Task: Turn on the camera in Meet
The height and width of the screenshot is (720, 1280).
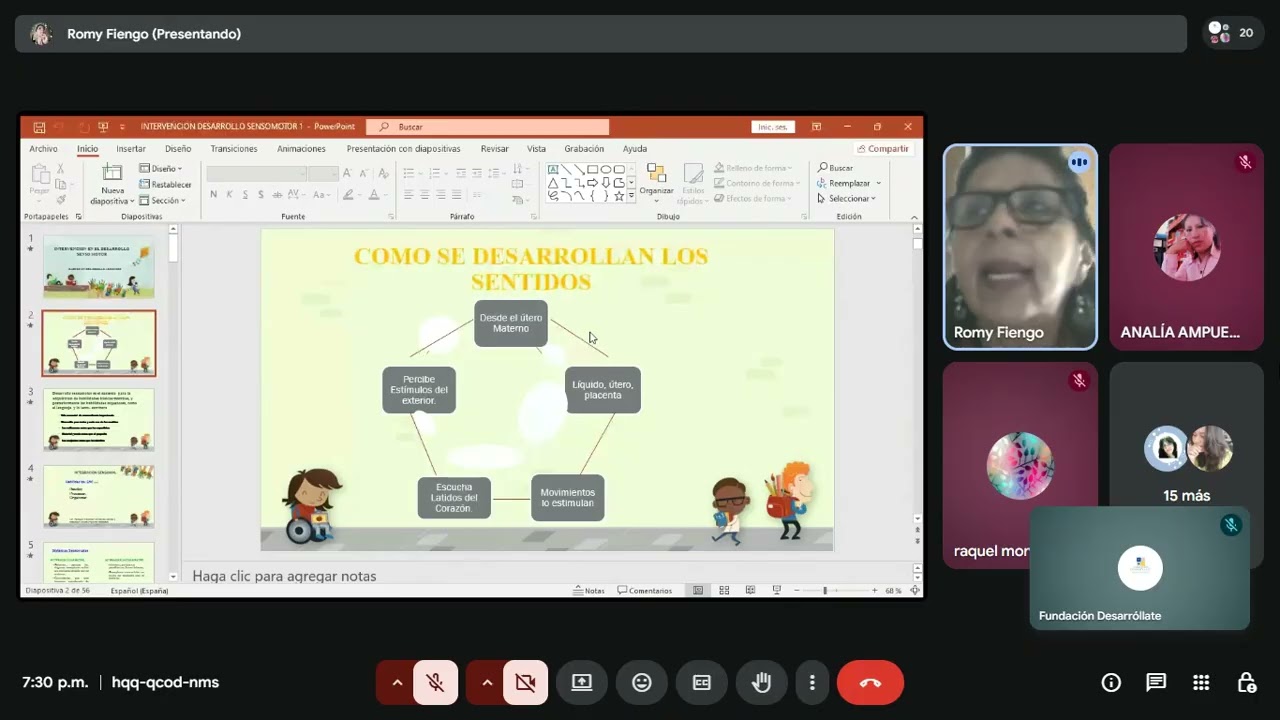Action: (525, 682)
